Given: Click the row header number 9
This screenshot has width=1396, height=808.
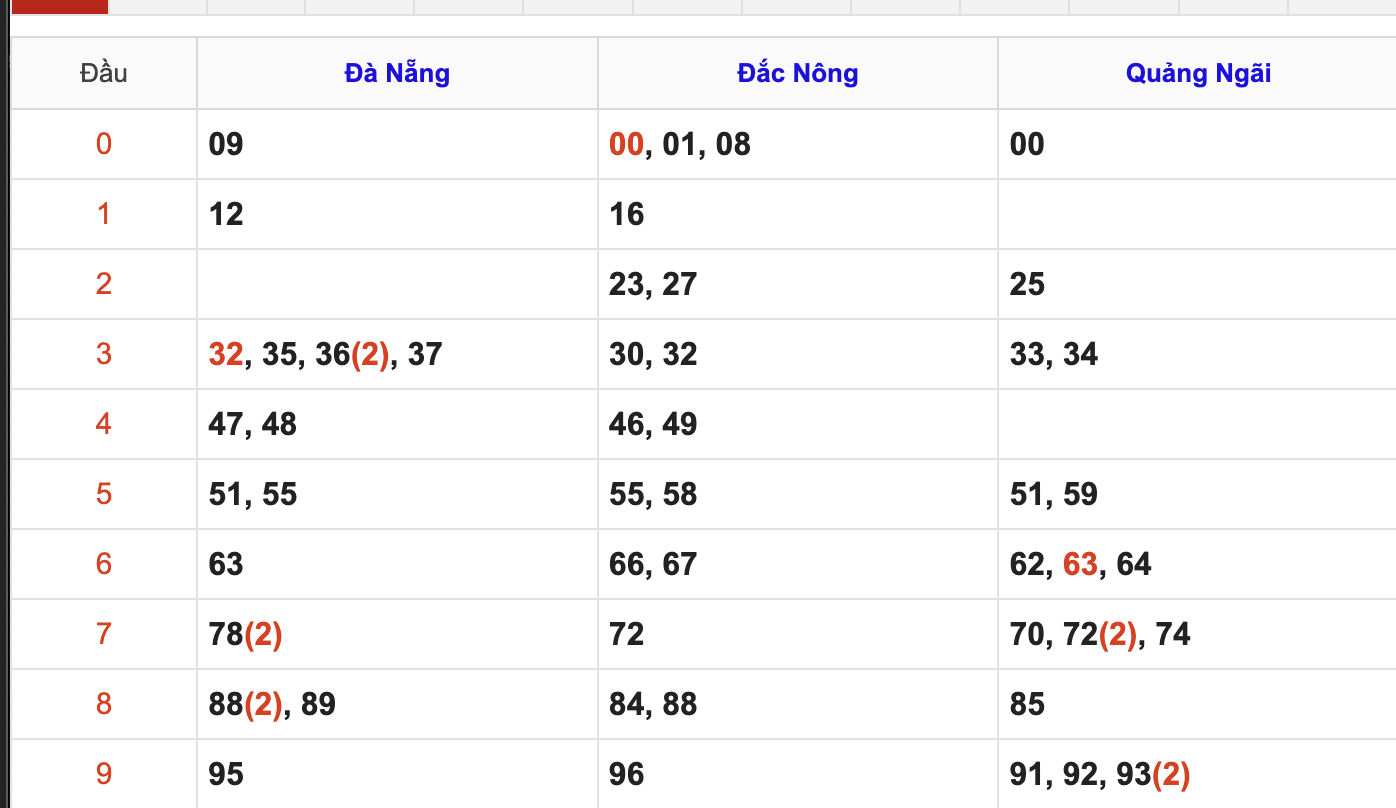Looking at the screenshot, I should 104,774.
